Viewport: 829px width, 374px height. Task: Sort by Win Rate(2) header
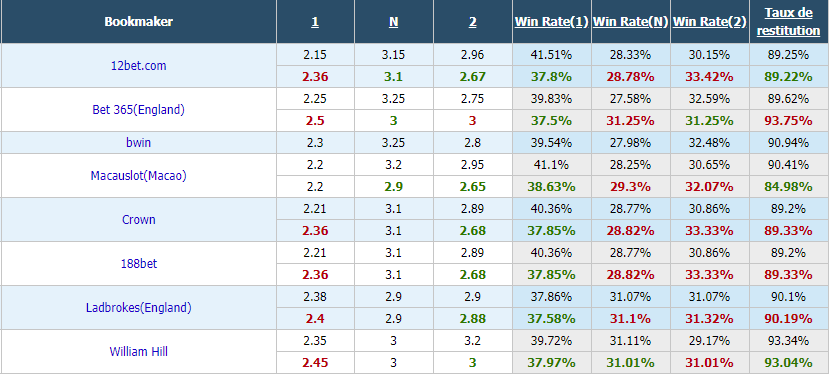pos(710,22)
